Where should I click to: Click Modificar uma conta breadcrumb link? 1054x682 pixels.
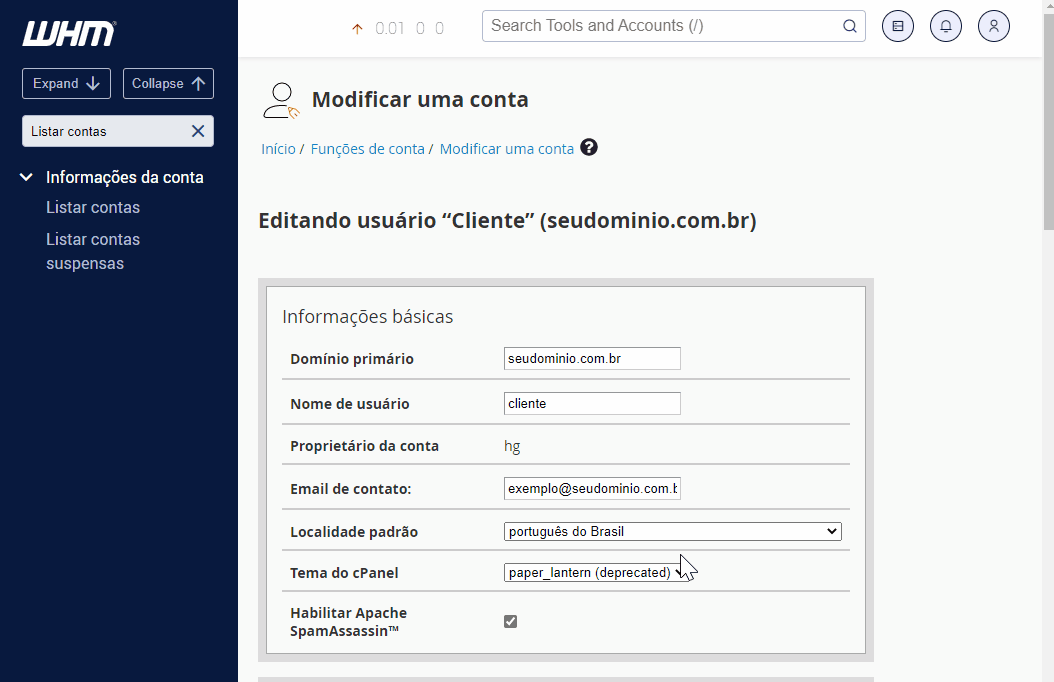(x=507, y=149)
